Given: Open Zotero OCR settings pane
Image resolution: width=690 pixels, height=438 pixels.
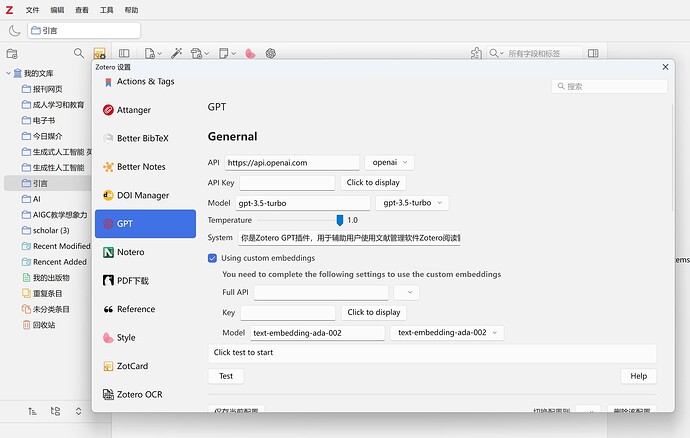Looking at the screenshot, I should [x=145, y=394].
